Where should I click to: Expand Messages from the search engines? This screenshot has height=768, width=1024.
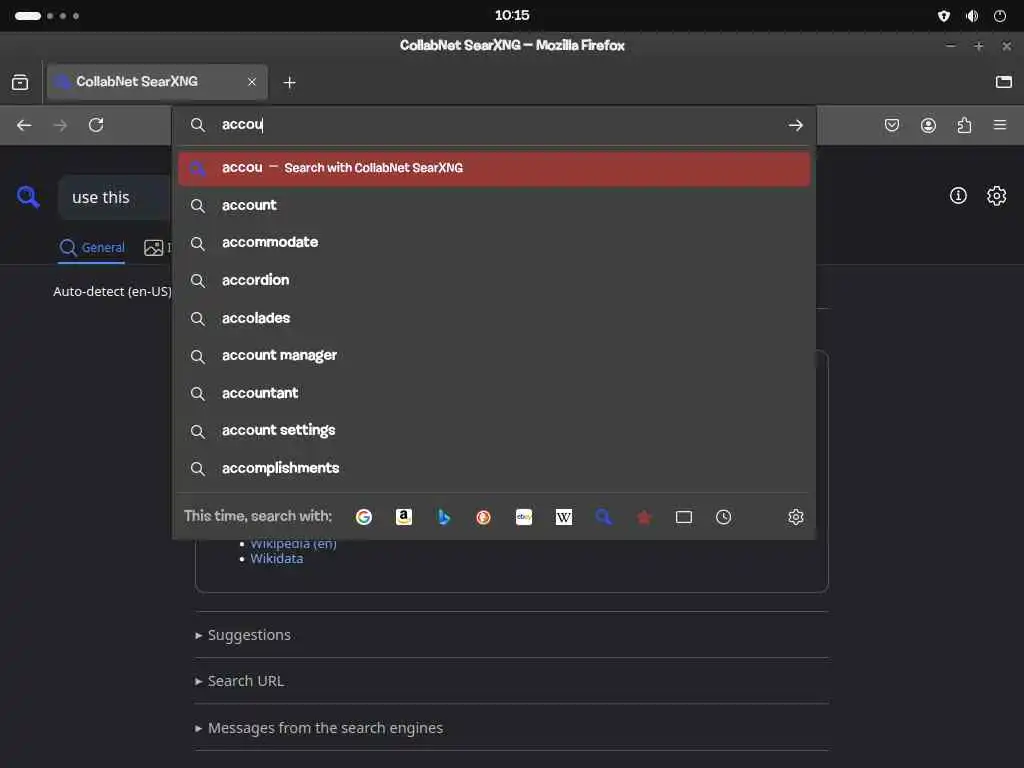pos(319,728)
